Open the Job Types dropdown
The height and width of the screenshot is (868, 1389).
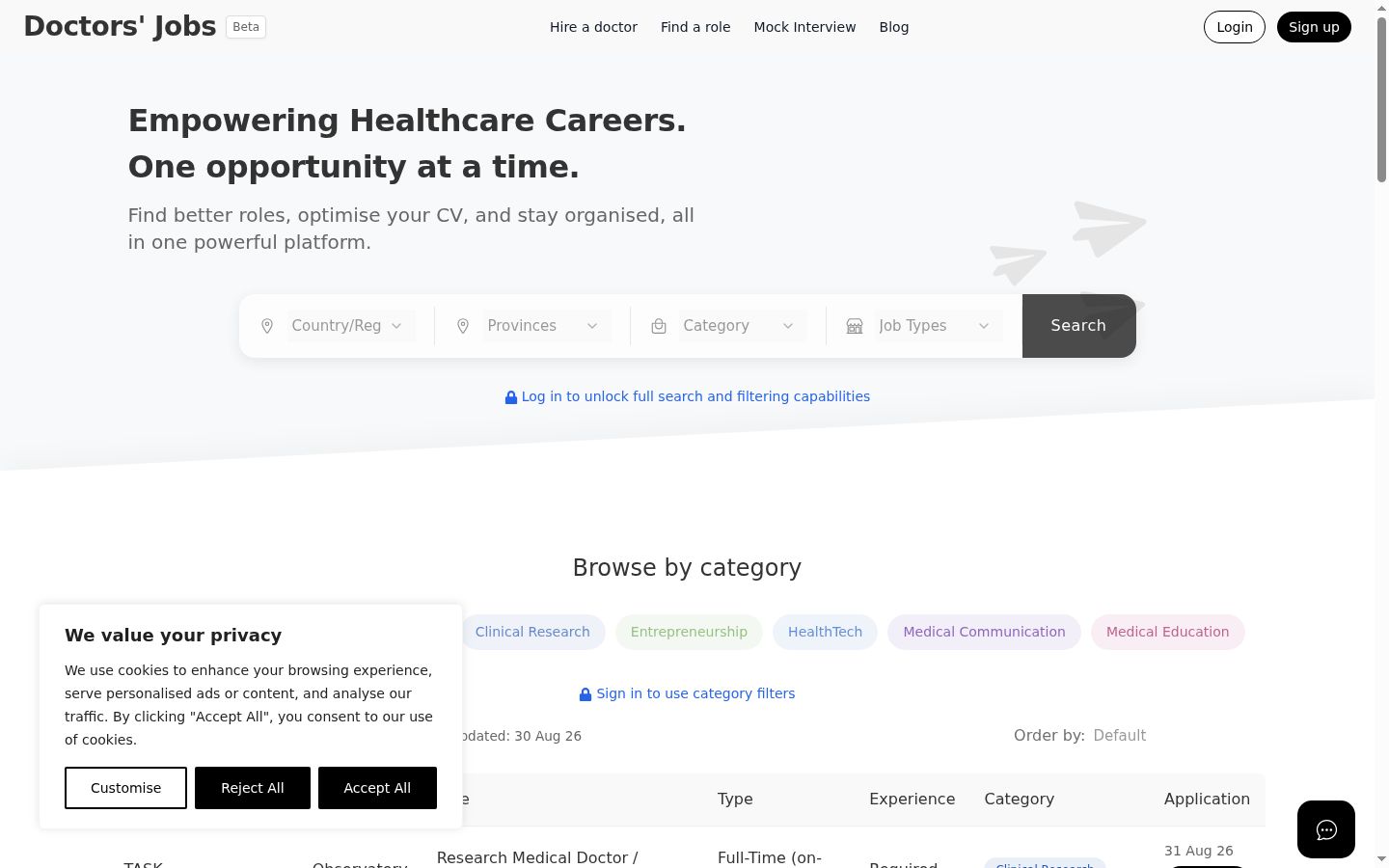[x=939, y=326]
